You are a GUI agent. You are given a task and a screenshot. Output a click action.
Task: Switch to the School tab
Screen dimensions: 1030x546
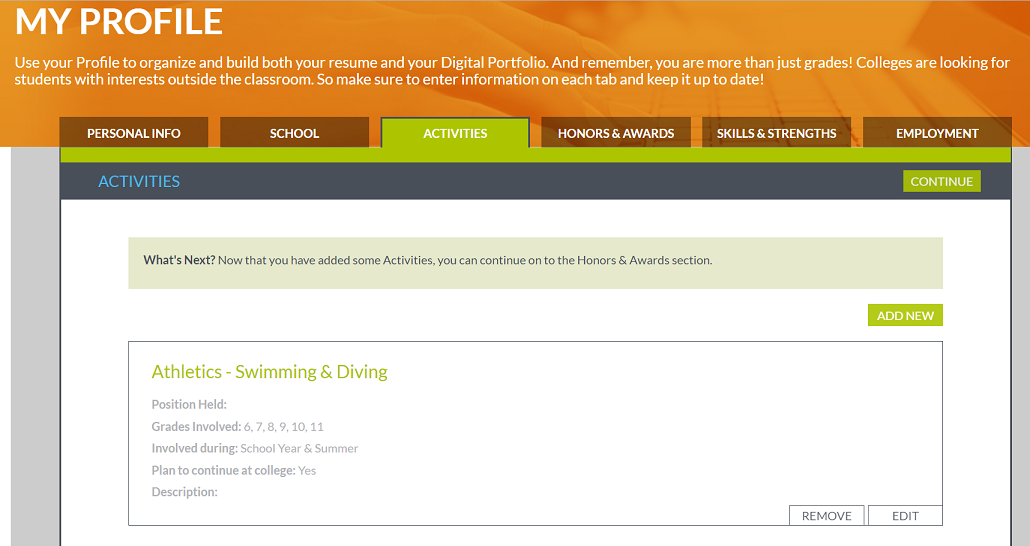click(294, 133)
